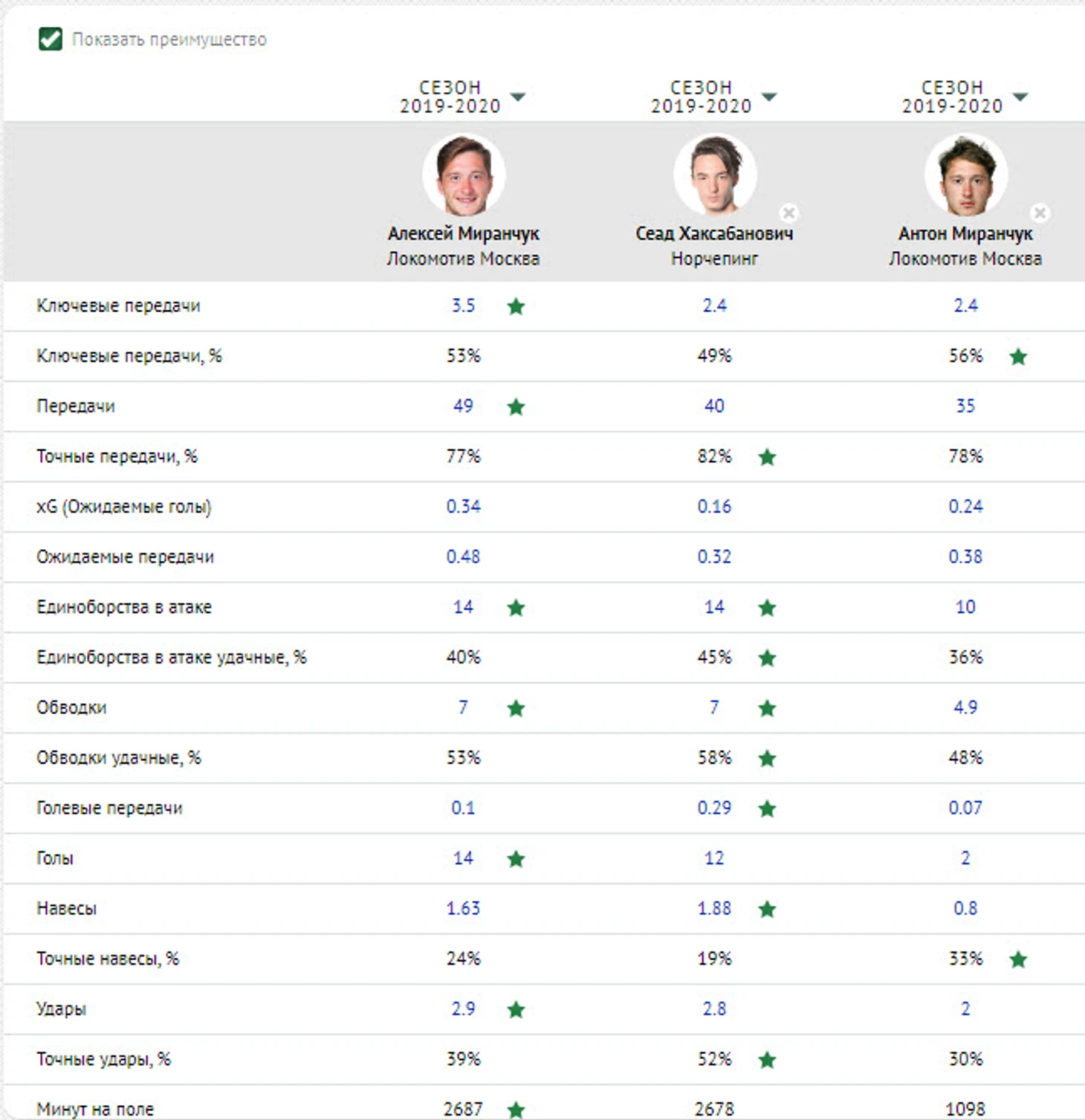Click star next to Голы value 14
Viewport: 1085px width, 1120px height.
tap(516, 859)
